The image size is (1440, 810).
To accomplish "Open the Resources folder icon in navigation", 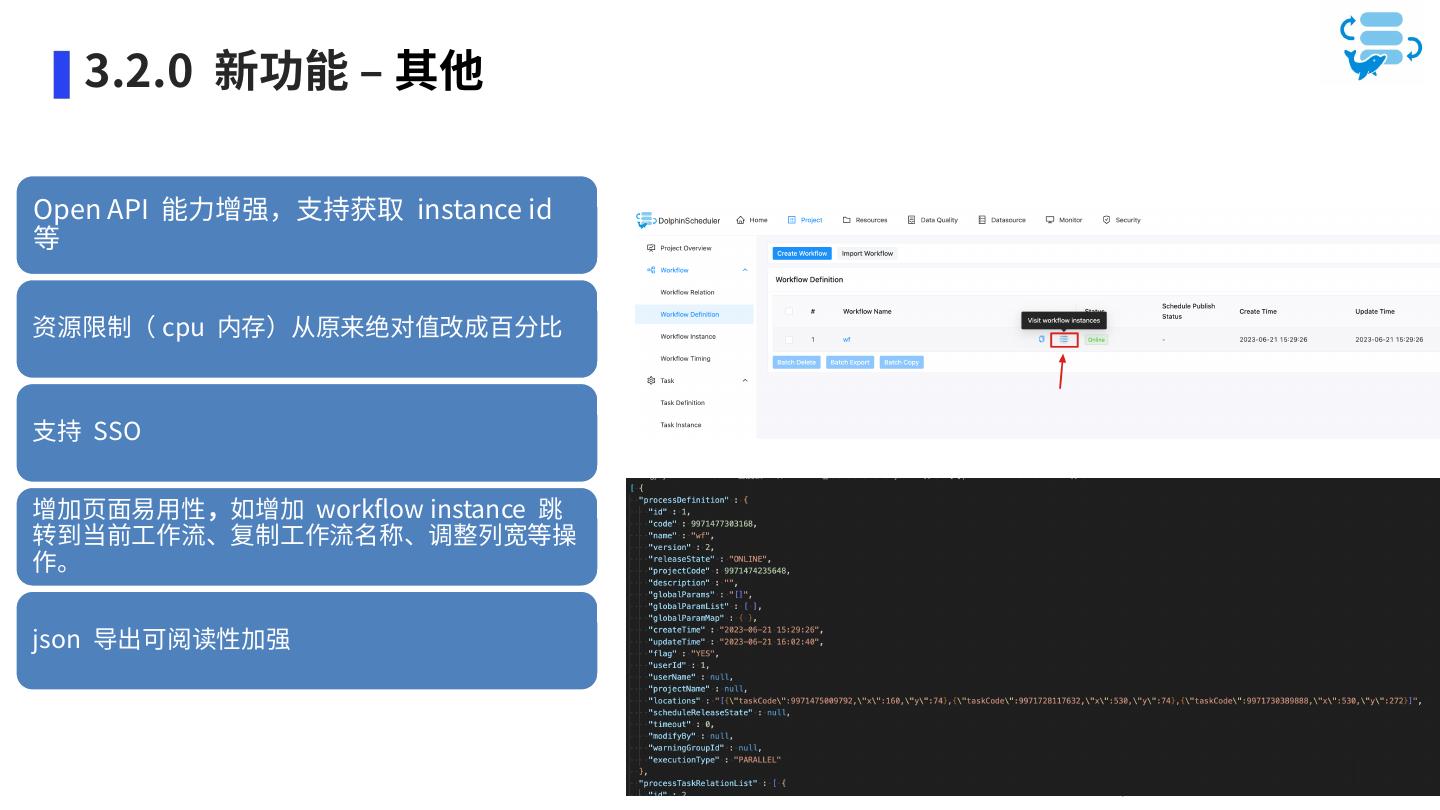I will [x=847, y=220].
